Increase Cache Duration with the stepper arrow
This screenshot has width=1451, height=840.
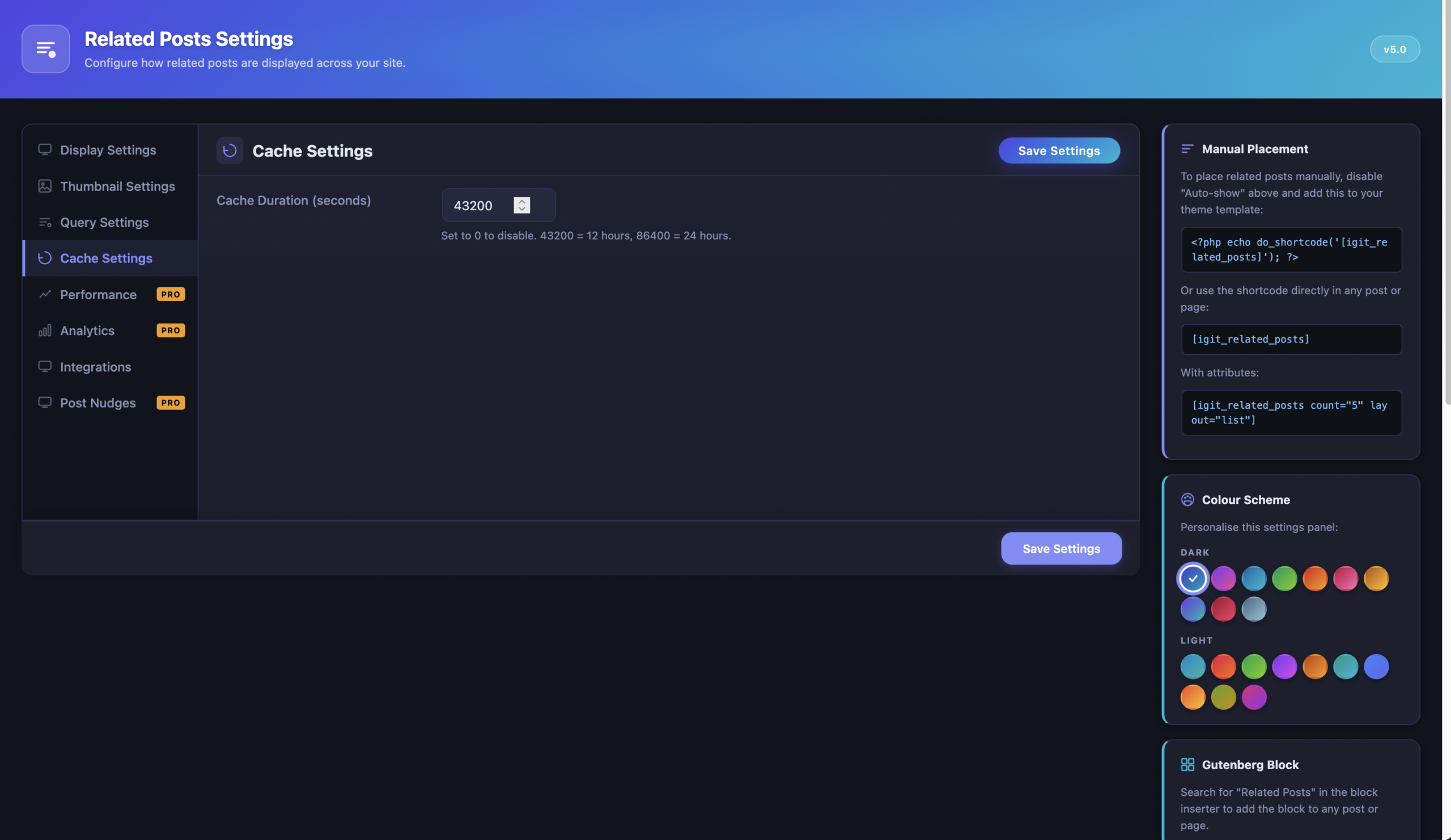click(521, 201)
